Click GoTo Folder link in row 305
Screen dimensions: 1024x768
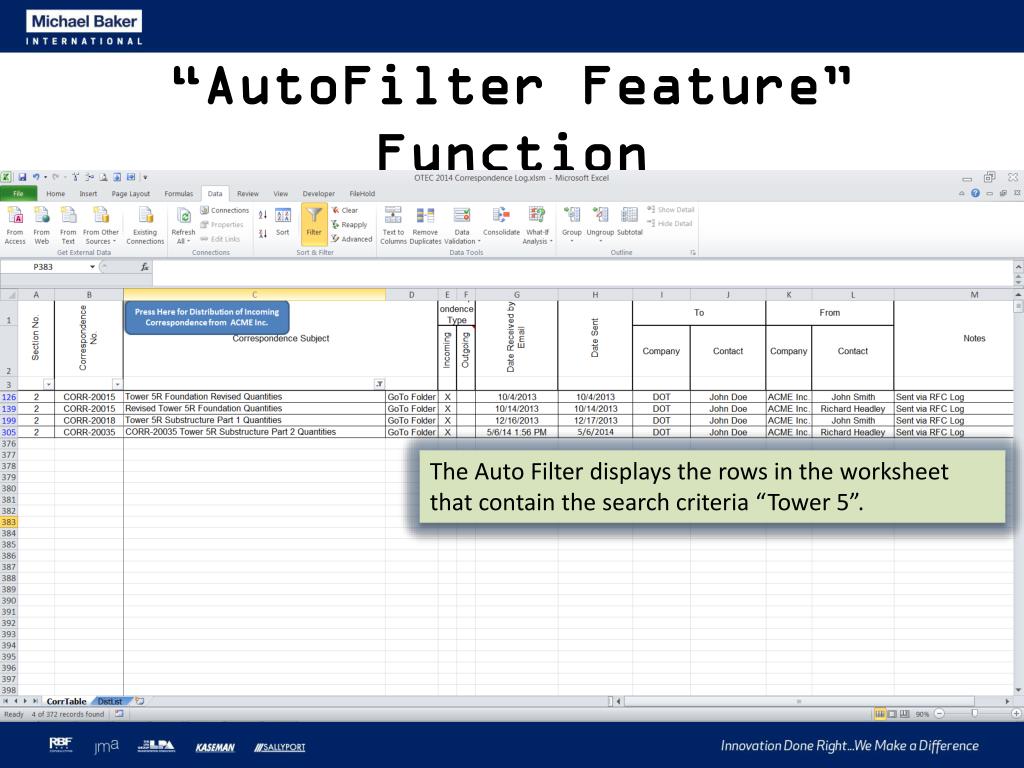coord(411,432)
